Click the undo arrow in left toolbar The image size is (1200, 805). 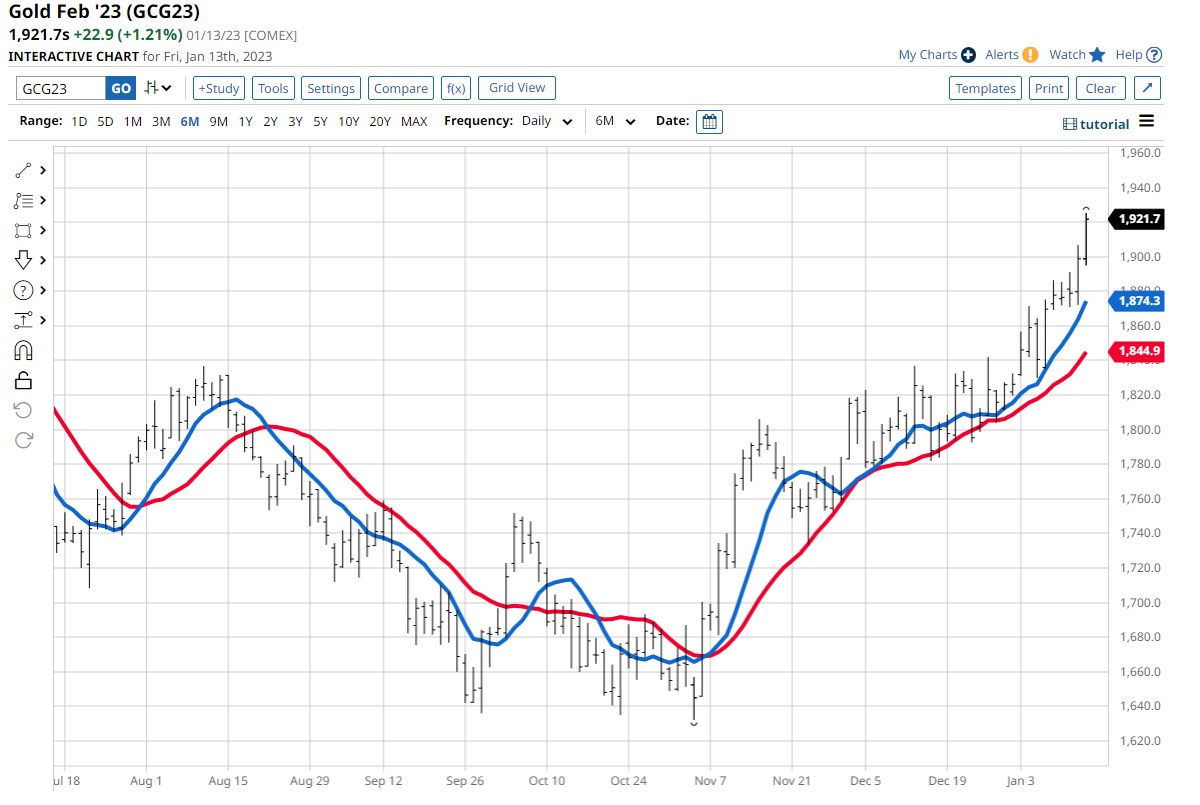[24, 410]
